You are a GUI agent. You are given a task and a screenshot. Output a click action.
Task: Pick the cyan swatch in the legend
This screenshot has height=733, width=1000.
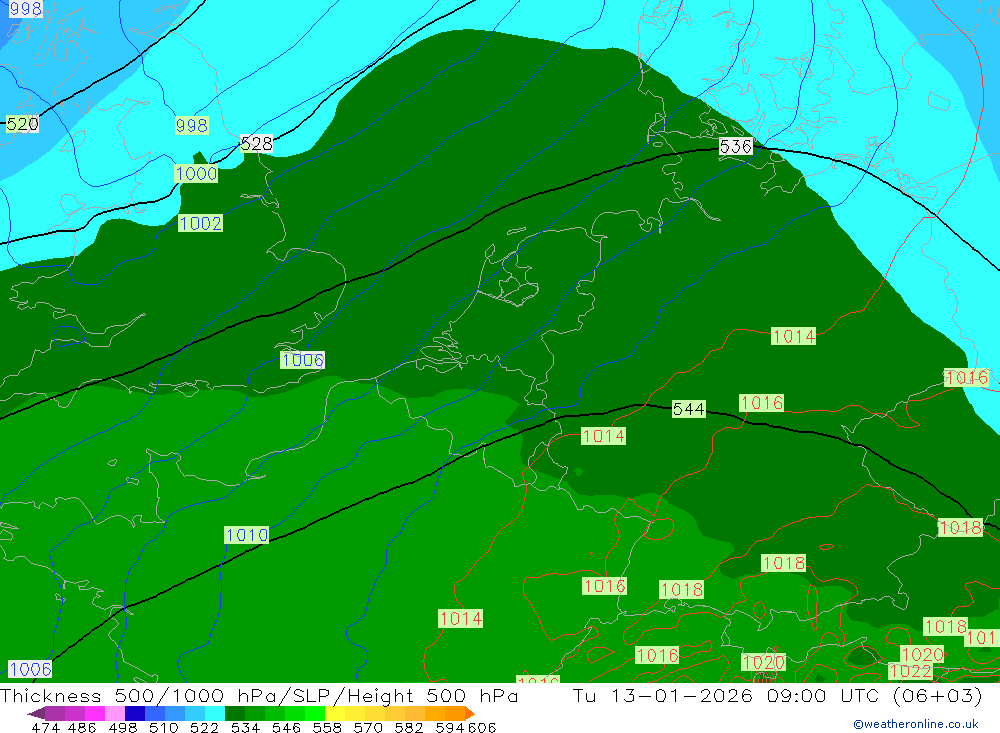point(215,713)
